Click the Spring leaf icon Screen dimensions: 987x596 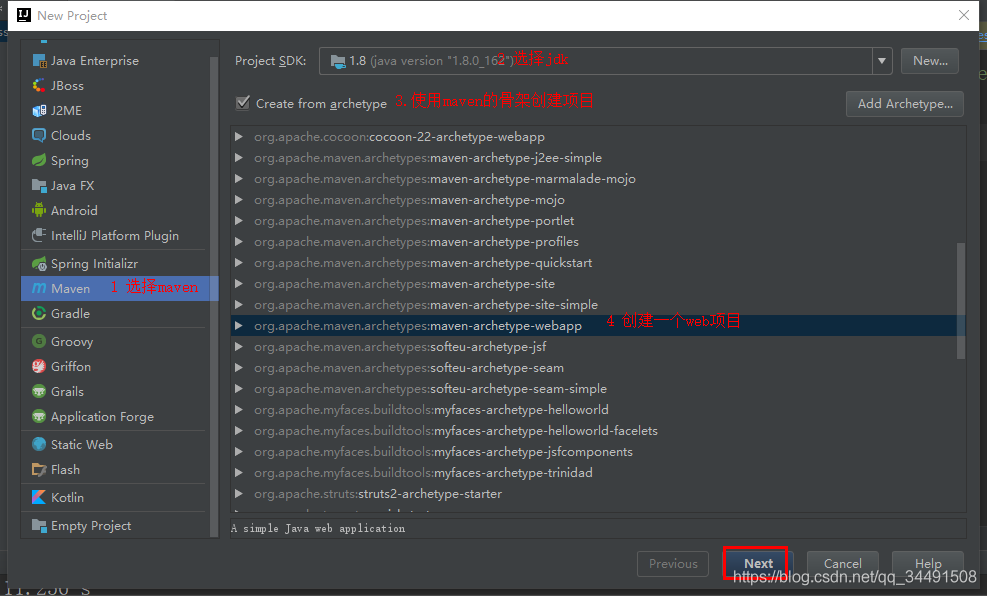pyautogui.click(x=39, y=160)
